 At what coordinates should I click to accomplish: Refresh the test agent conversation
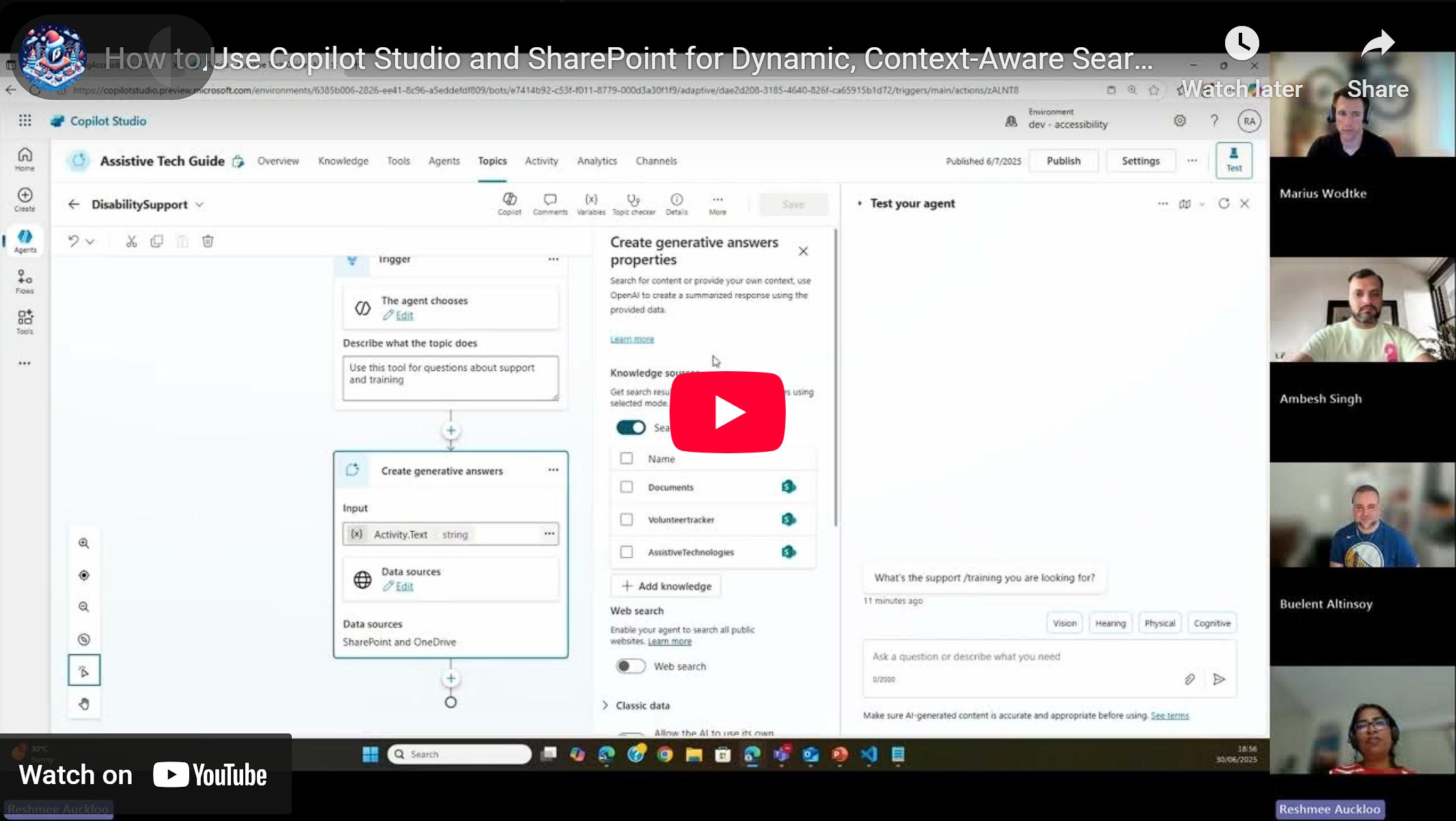(x=1224, y=204)
